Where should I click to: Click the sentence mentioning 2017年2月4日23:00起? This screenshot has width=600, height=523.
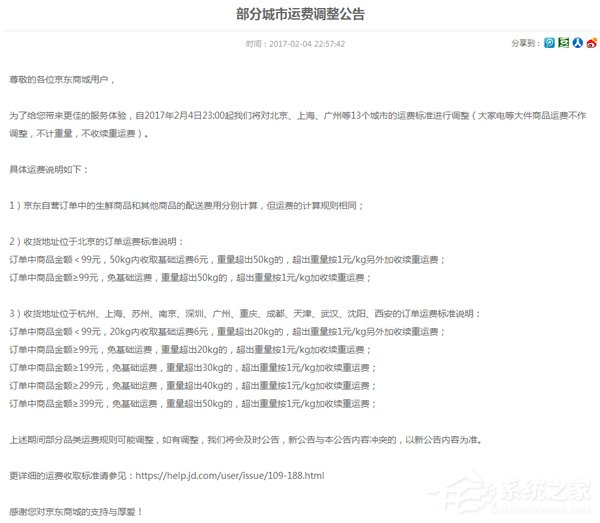(298, 116)
